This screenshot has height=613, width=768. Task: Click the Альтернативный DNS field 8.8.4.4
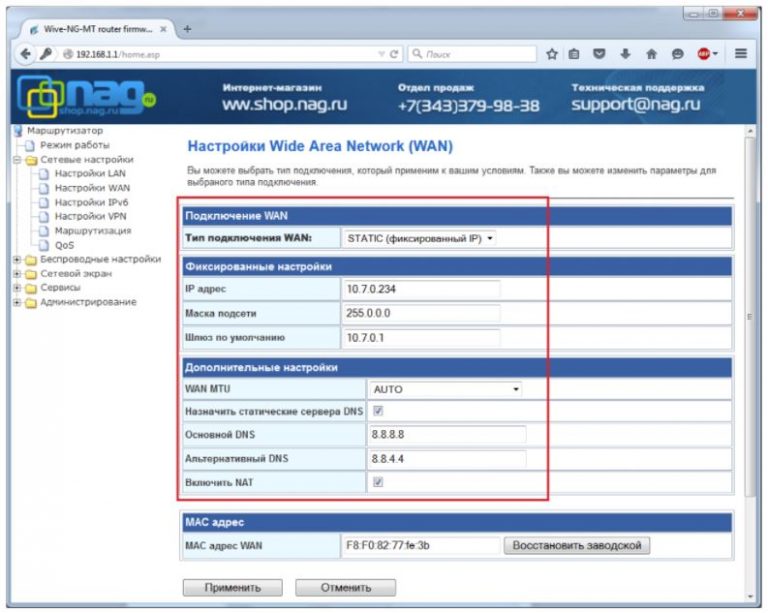click(x=447, y=459)
